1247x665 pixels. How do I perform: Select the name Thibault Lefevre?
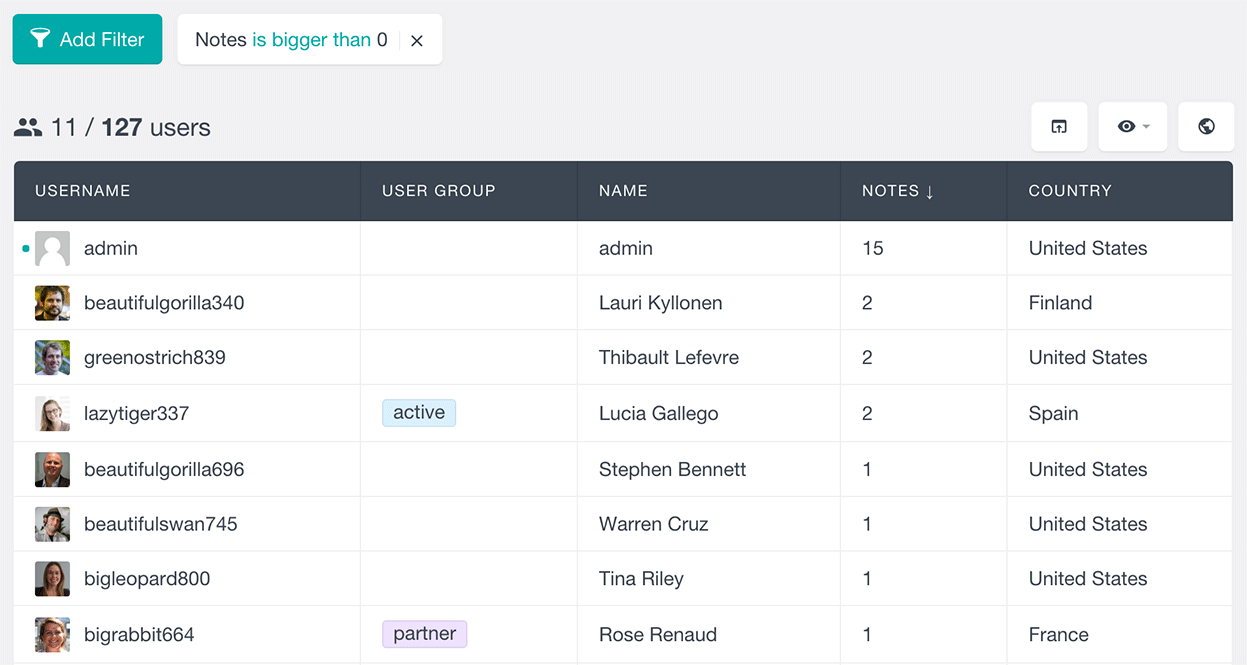click(669, 357)
